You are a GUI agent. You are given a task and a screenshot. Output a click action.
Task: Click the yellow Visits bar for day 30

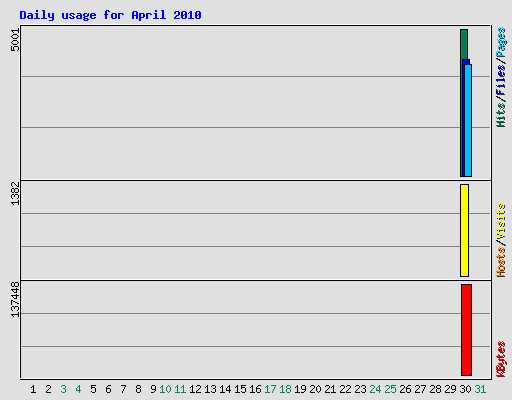tap(464, 230)
